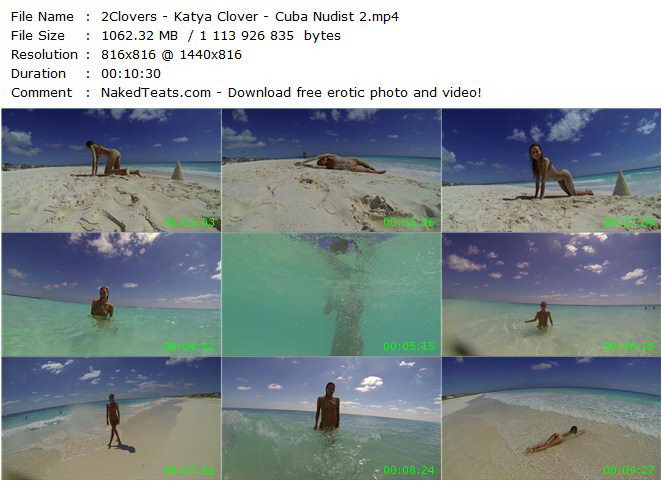Open the thumbnail stamped 00:01:03
Screen dimensions: 662x481
(x=111, y=170)
